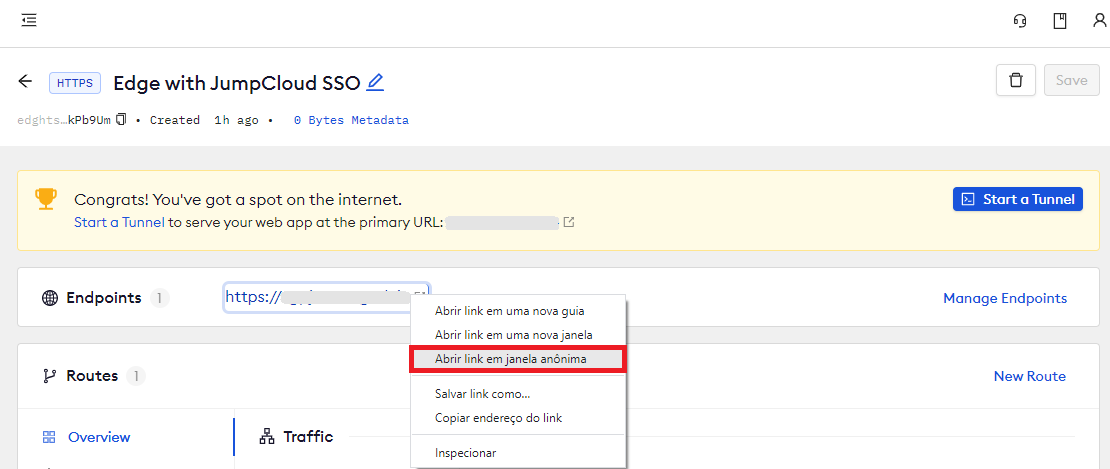Go back with the arrow icon
Image resolution: width=1110 pixels, height=469 pixels.
(x=25, y=81)
